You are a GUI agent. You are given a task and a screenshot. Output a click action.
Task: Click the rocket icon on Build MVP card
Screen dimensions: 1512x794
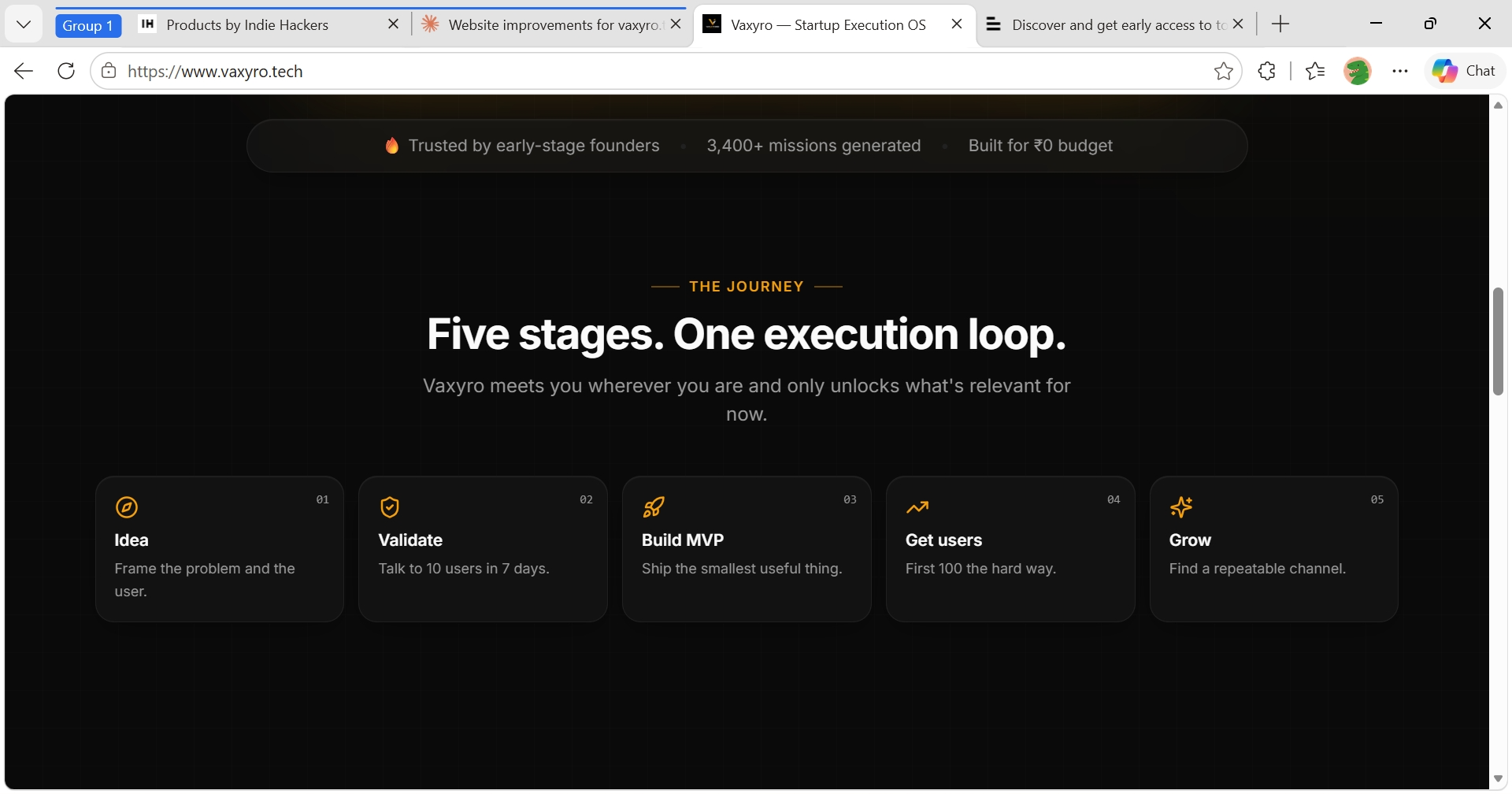[x=654, y=507]
